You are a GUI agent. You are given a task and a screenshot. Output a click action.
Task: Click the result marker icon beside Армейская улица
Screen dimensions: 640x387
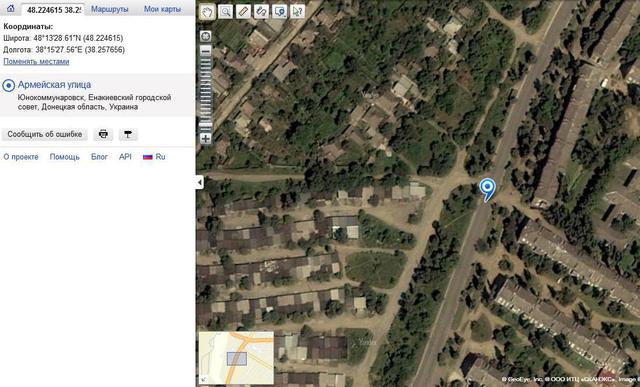pos(9,86)
